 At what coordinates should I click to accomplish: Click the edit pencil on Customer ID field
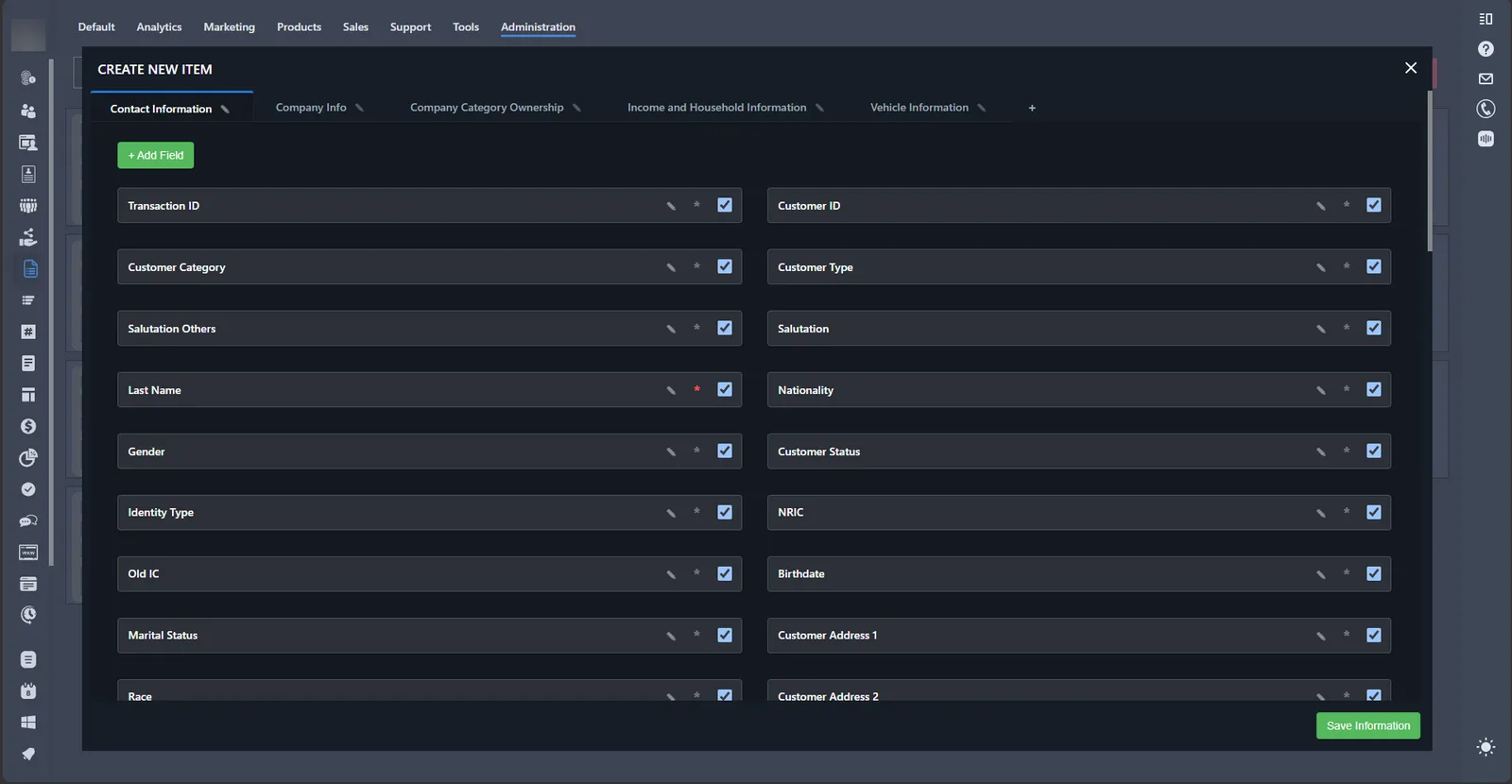point(1321,206)
